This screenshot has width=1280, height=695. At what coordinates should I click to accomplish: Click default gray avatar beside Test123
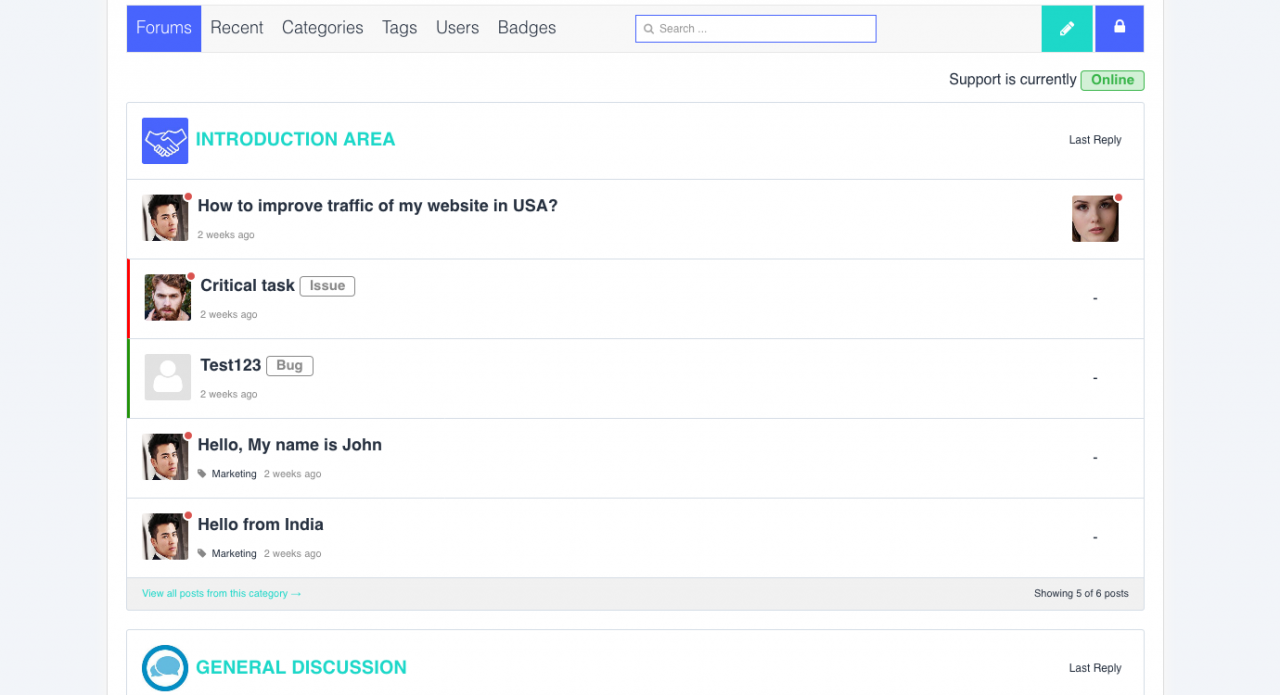click(x=167, y=378)
